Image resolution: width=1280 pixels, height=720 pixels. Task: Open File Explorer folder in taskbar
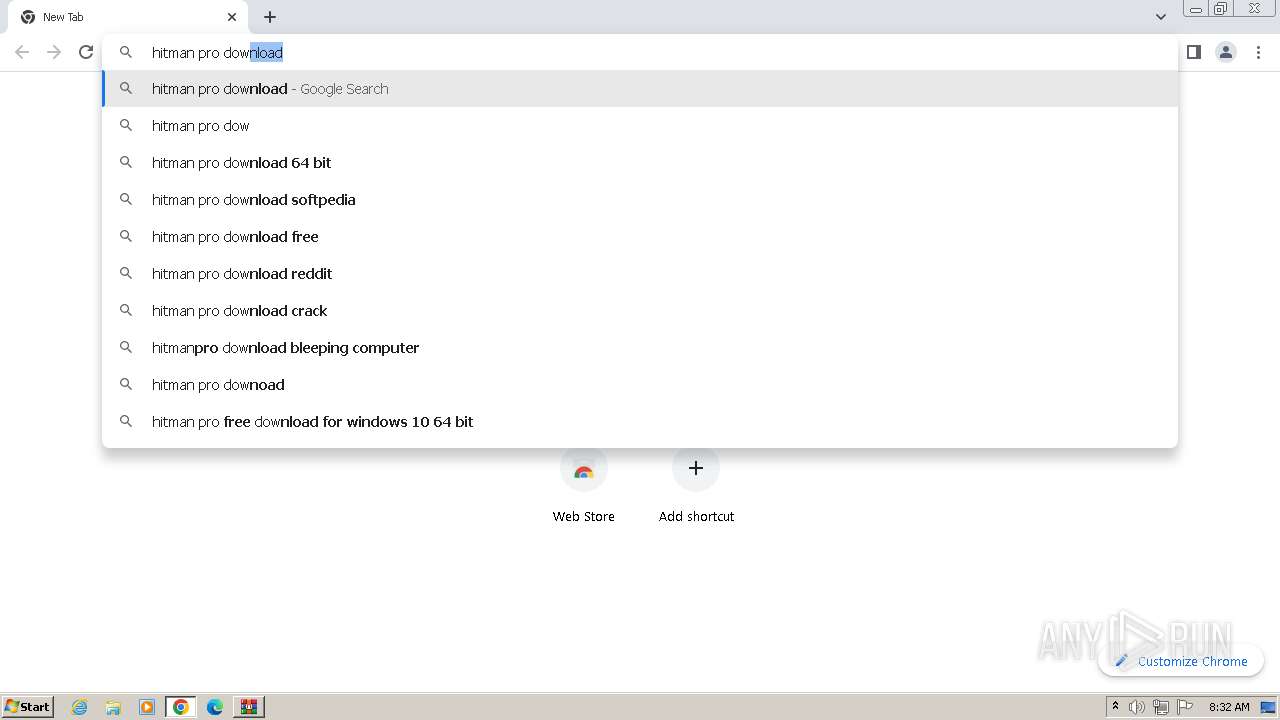113,707
